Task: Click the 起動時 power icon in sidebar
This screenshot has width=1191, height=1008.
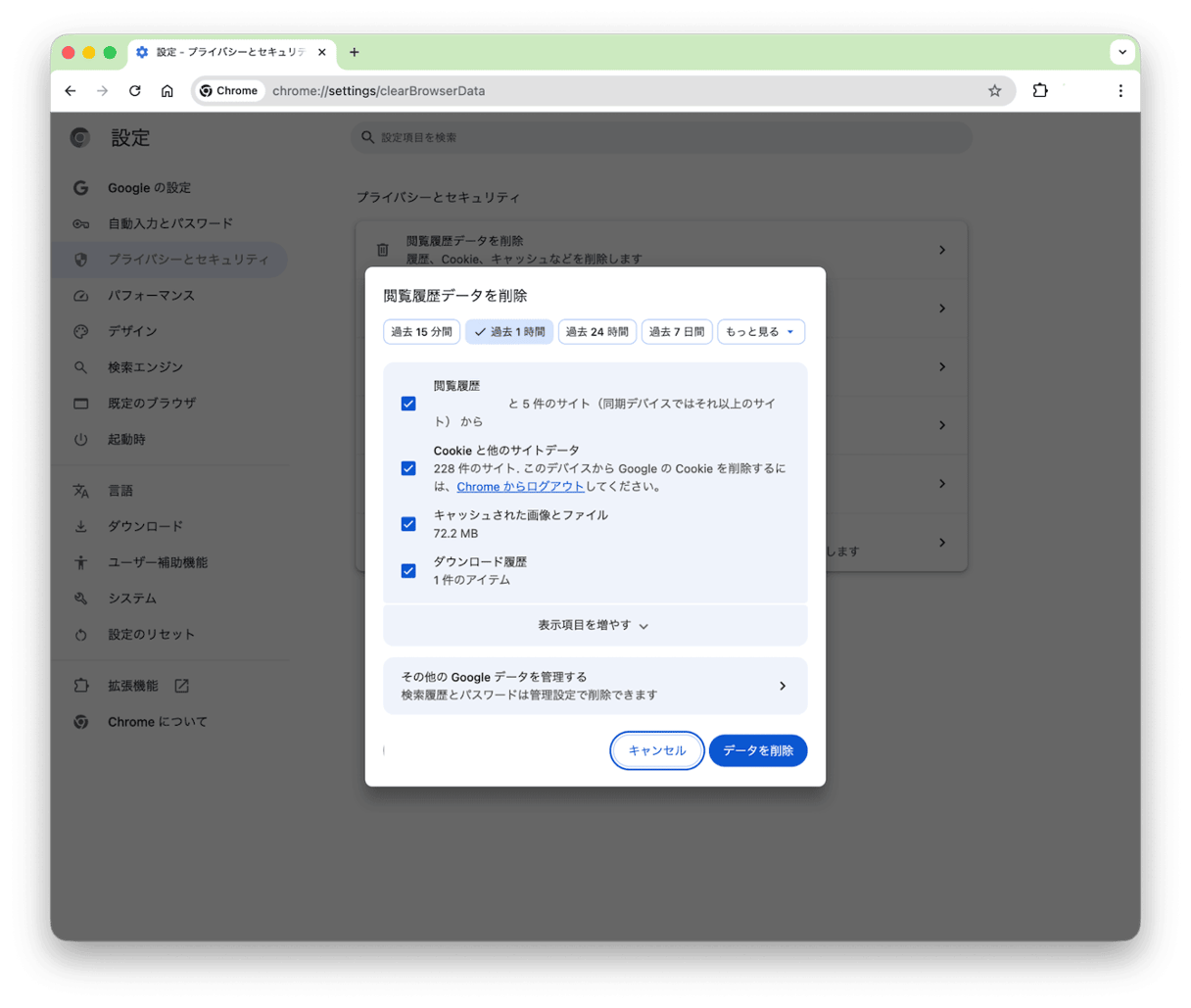Action: click(x=80, y=439)
